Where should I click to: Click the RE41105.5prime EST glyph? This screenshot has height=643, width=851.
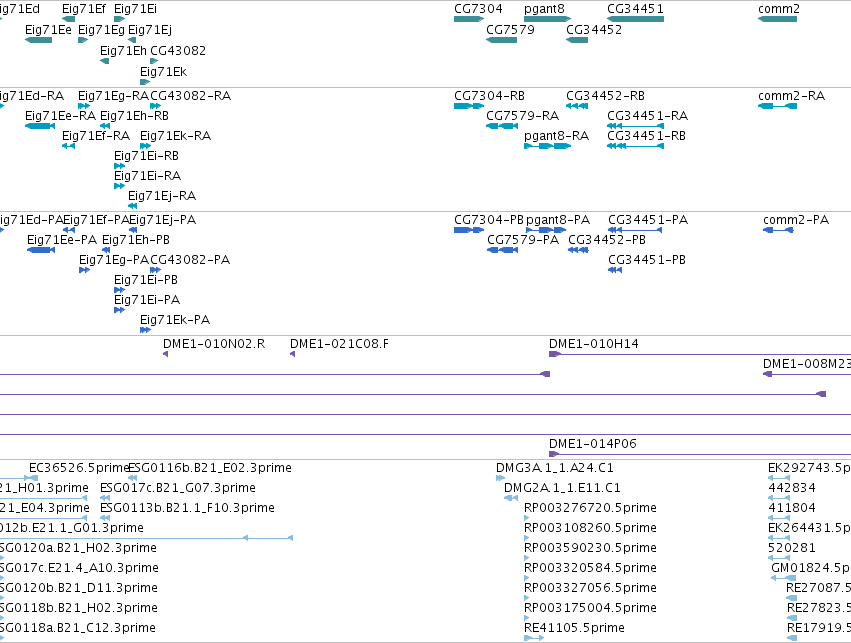click(534, 638)
